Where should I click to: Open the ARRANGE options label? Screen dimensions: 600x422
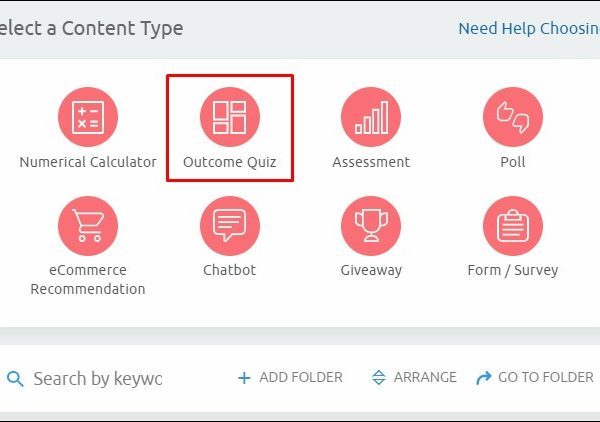(x=425, y=378)
